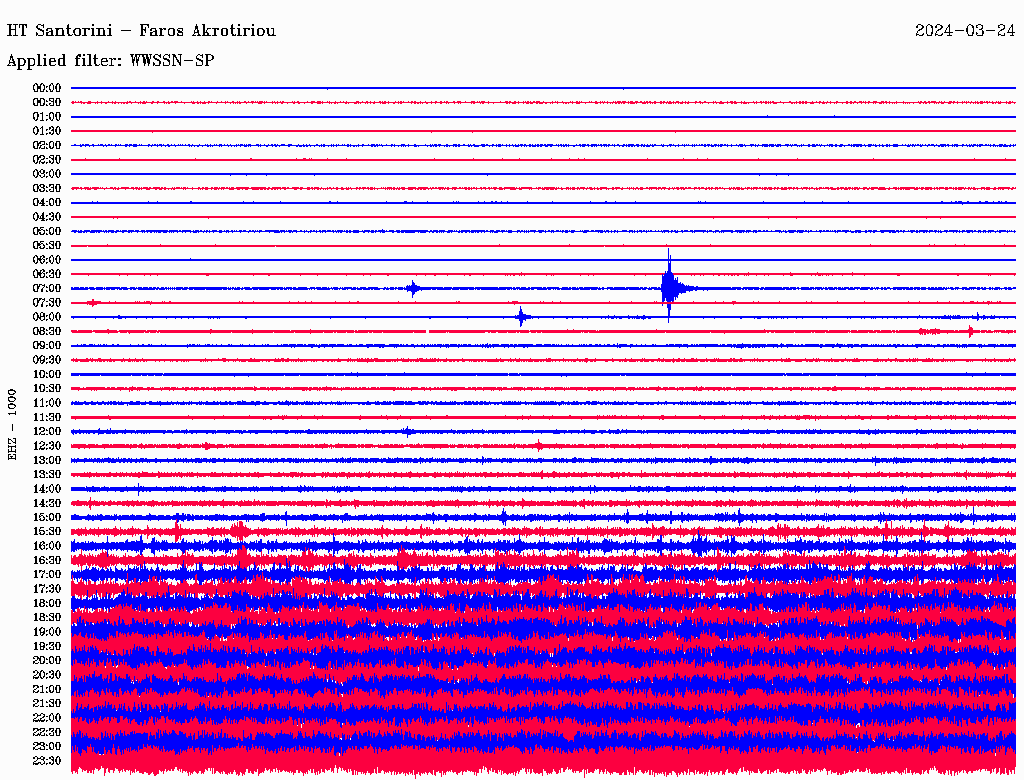
Task: Click the 07:00 time label
Action: (46, 288)
